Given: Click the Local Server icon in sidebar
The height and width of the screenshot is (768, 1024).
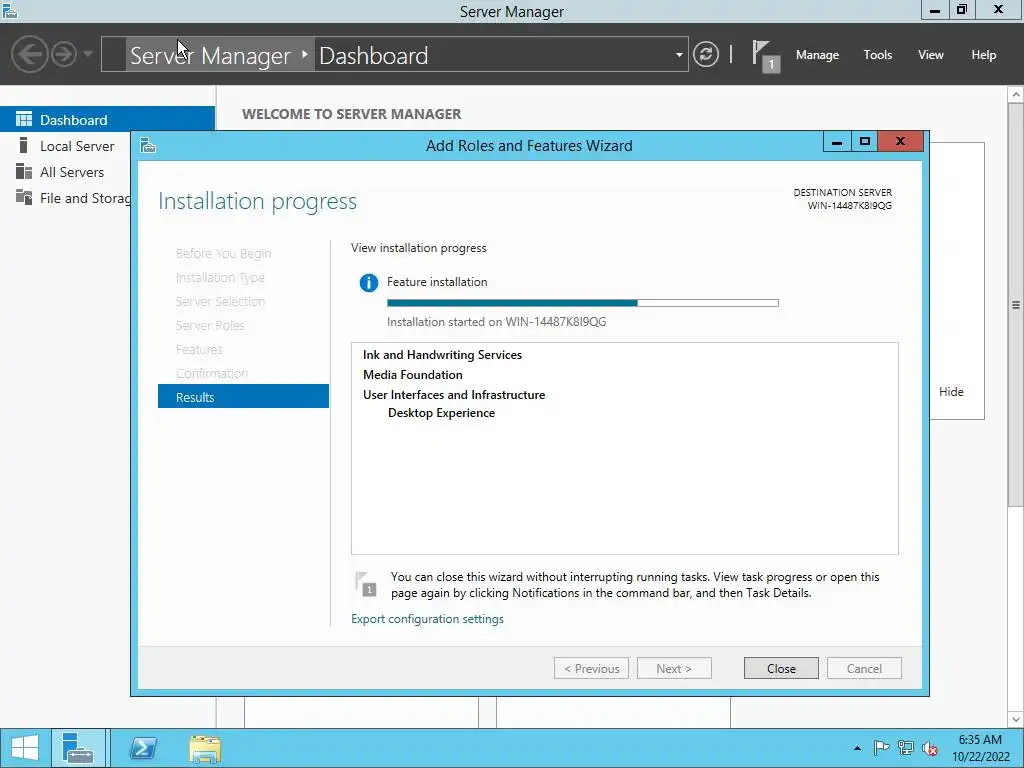Looking at the screenshot, I should (24, 146).
